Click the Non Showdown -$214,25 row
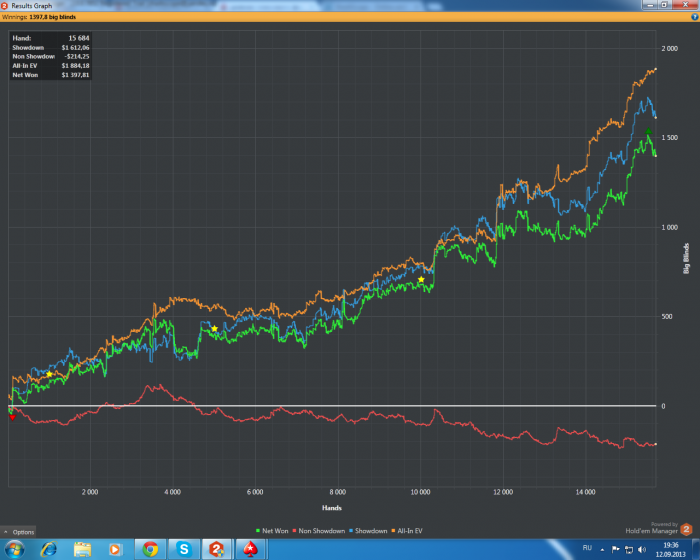Screen dimensions: 700x560 51,57
